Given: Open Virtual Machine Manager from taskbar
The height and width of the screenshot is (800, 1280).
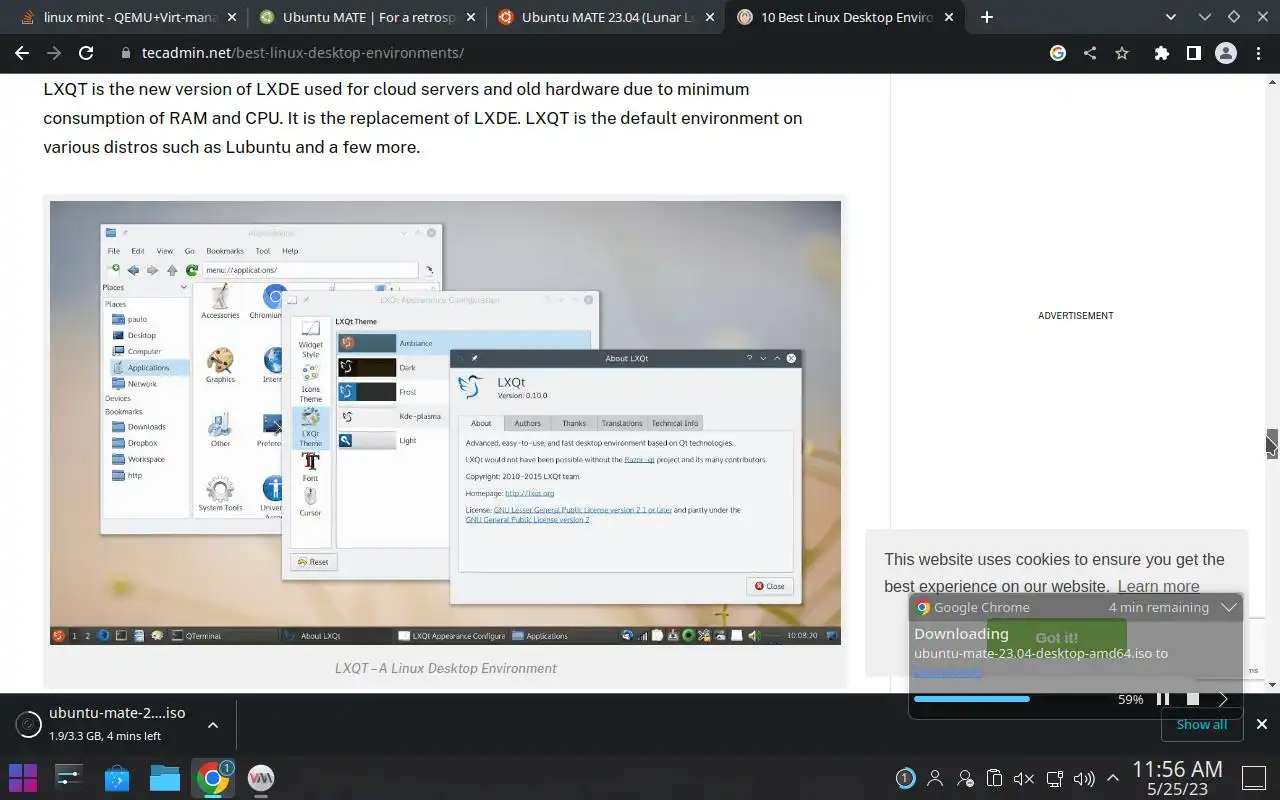Looking at the screenshot, I should tap(261, 777).
